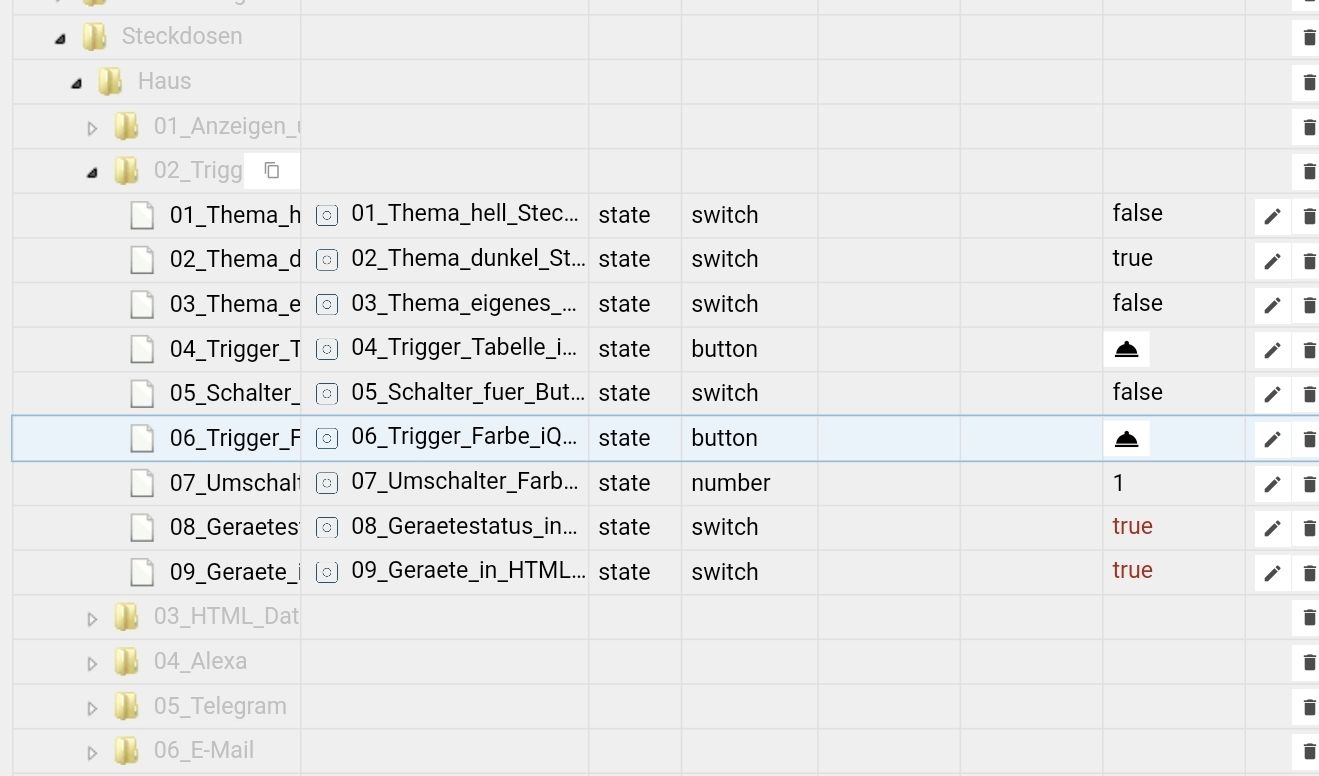Toggle the true value of 02_Thema_dunkel

pyautogui.click(x=1132, y=258)
